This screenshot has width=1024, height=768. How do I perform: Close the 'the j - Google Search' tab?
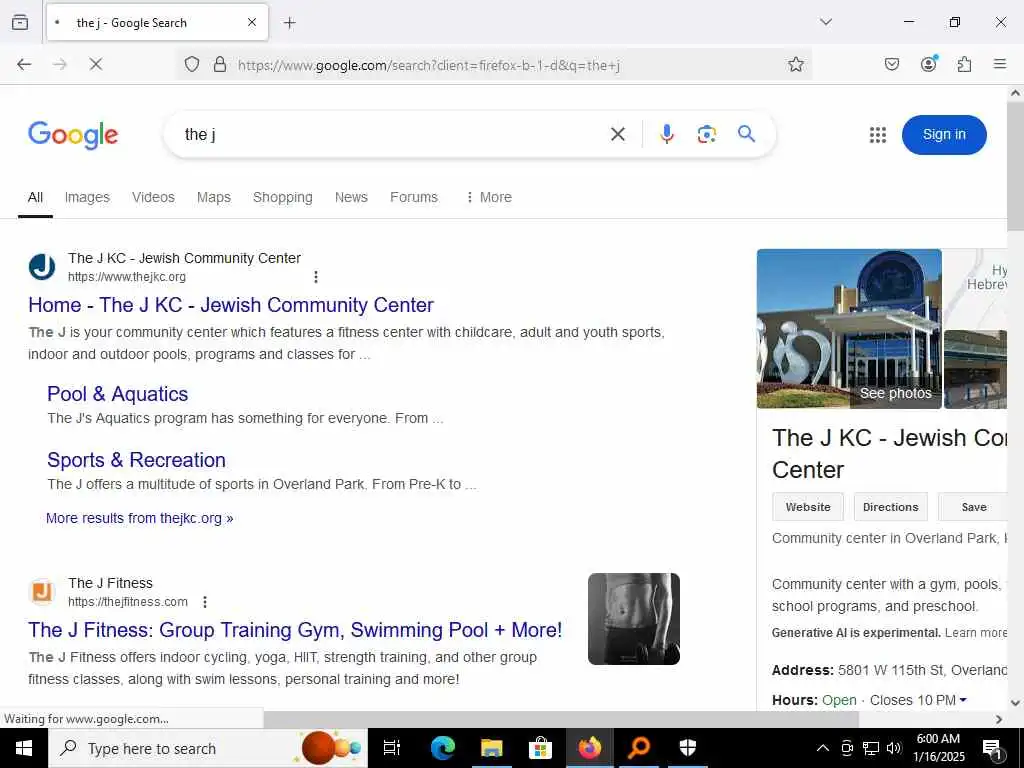(x=251, y=23)
